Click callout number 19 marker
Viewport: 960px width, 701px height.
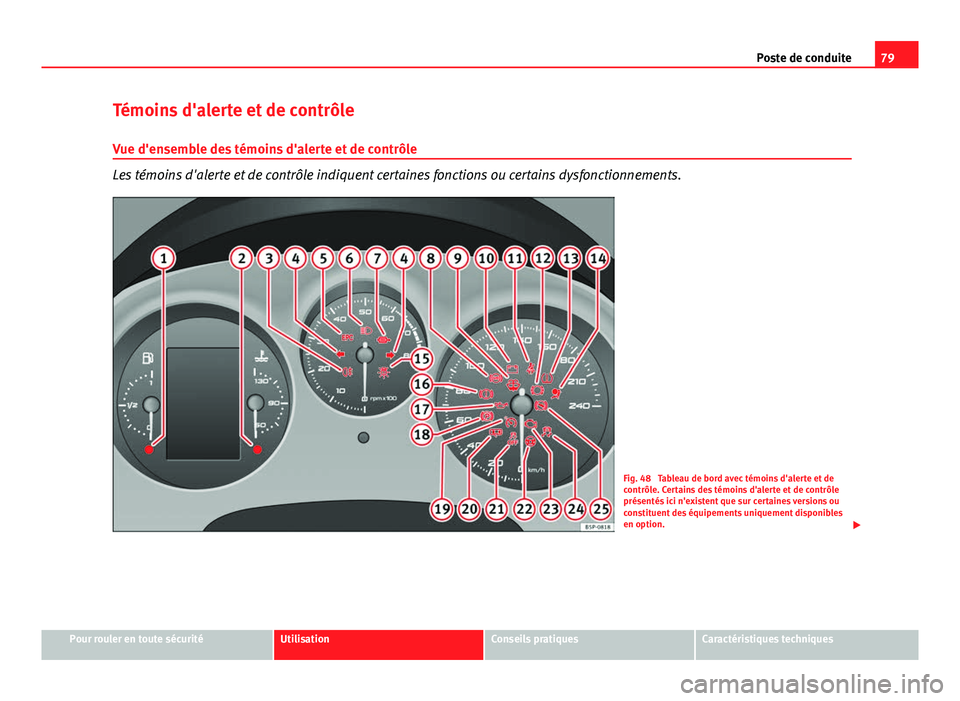tap(442, 509)
